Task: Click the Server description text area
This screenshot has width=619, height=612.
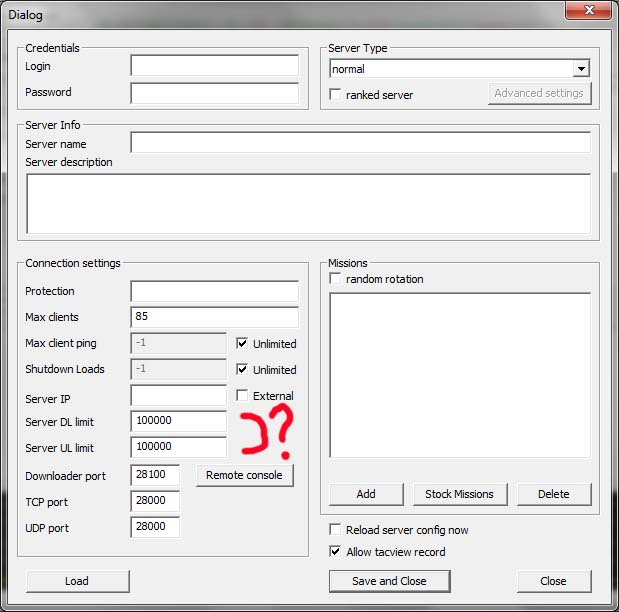Action: (x=309, y=204)
